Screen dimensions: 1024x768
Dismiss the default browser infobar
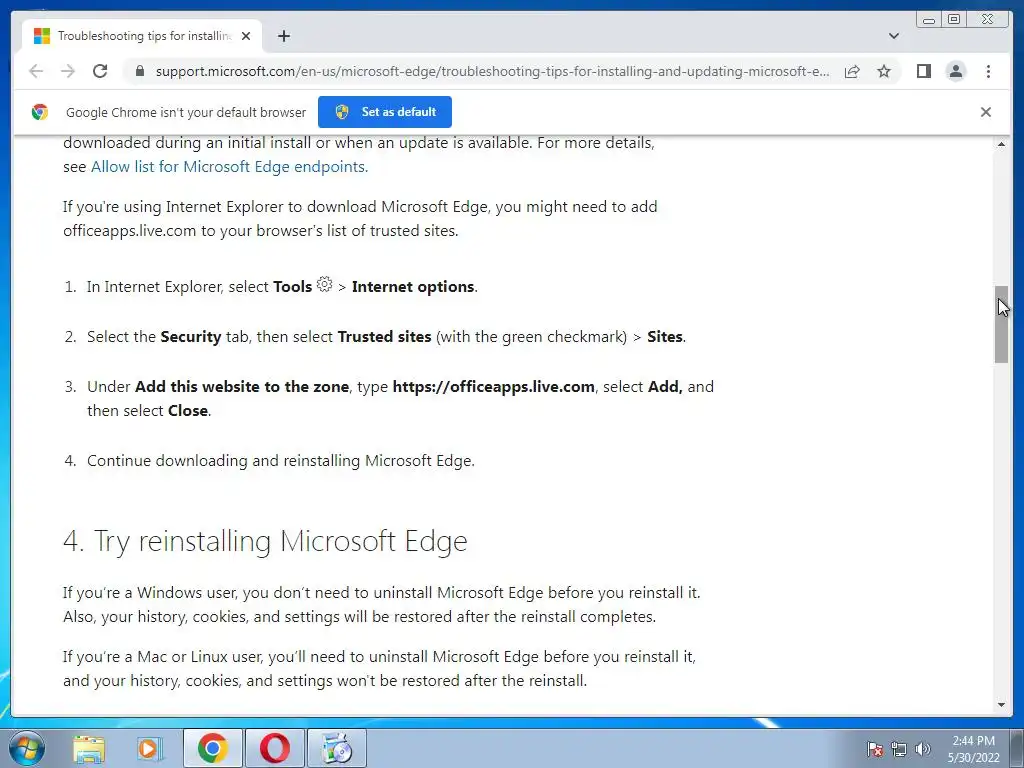(985, 112)
